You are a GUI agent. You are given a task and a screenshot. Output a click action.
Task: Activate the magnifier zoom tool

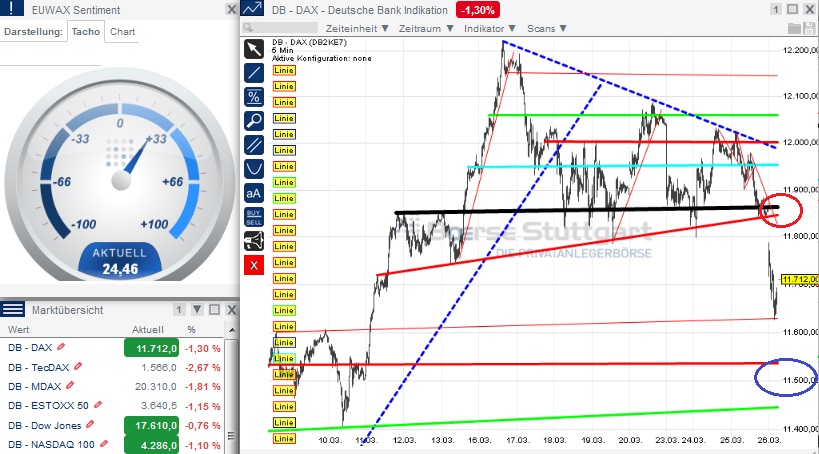[x=254, y=121]
